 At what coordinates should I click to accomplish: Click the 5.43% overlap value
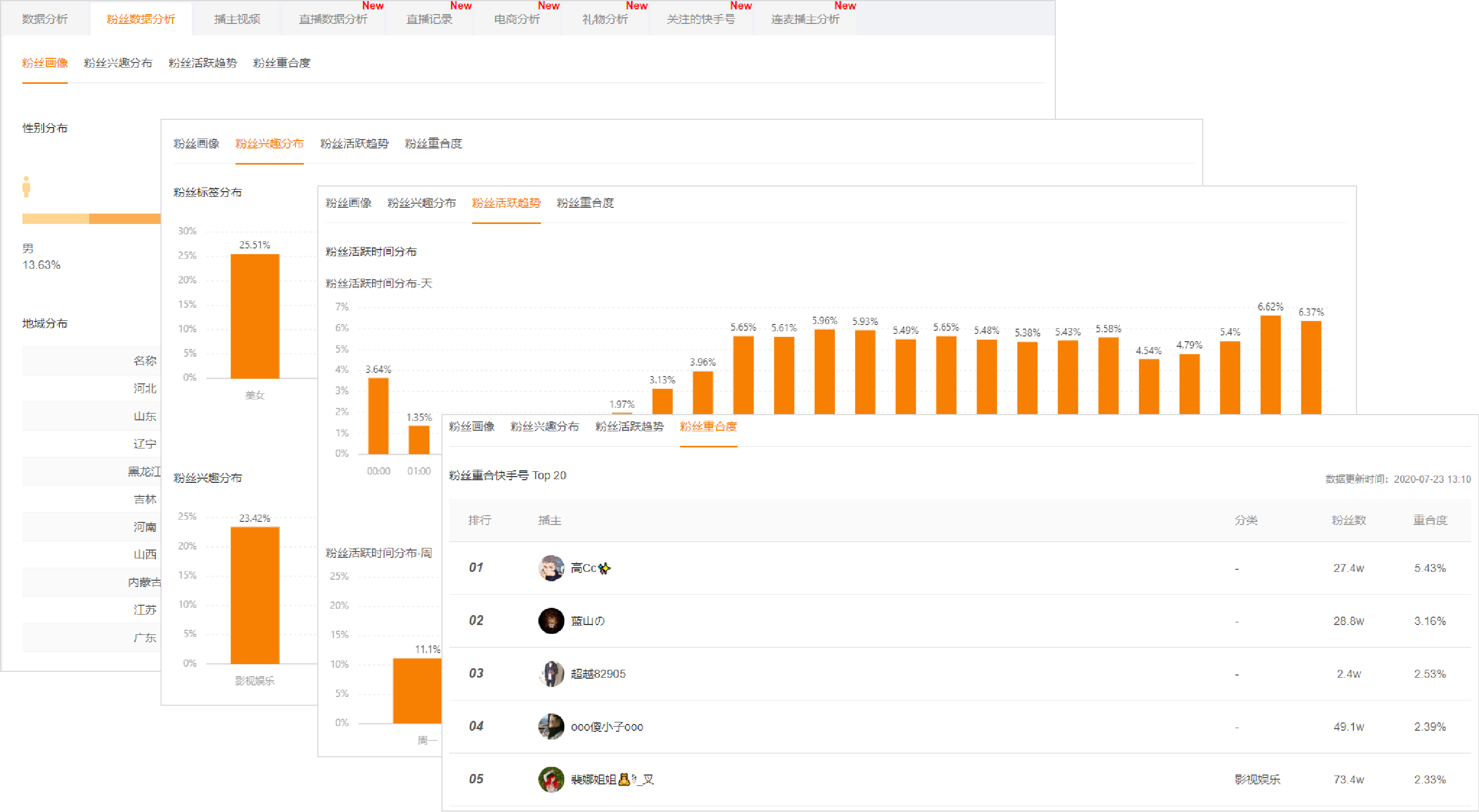click(x=1429, y=568)
